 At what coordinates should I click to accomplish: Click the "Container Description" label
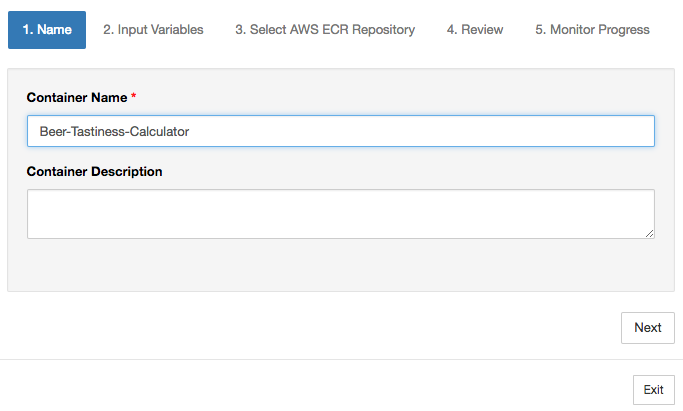coord(94,171)
